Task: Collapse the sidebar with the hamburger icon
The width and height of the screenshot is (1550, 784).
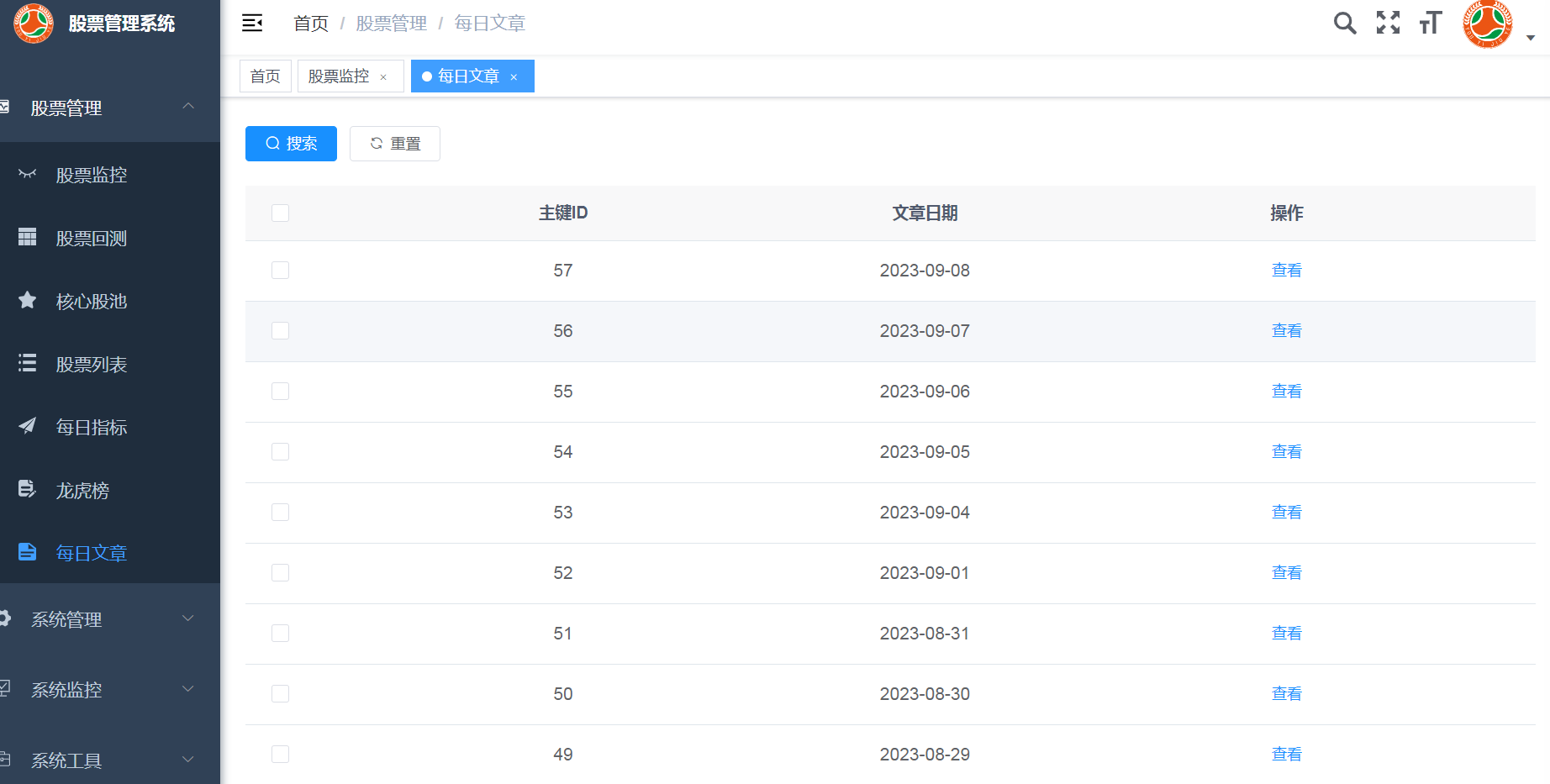Action: tap(252, 24)
